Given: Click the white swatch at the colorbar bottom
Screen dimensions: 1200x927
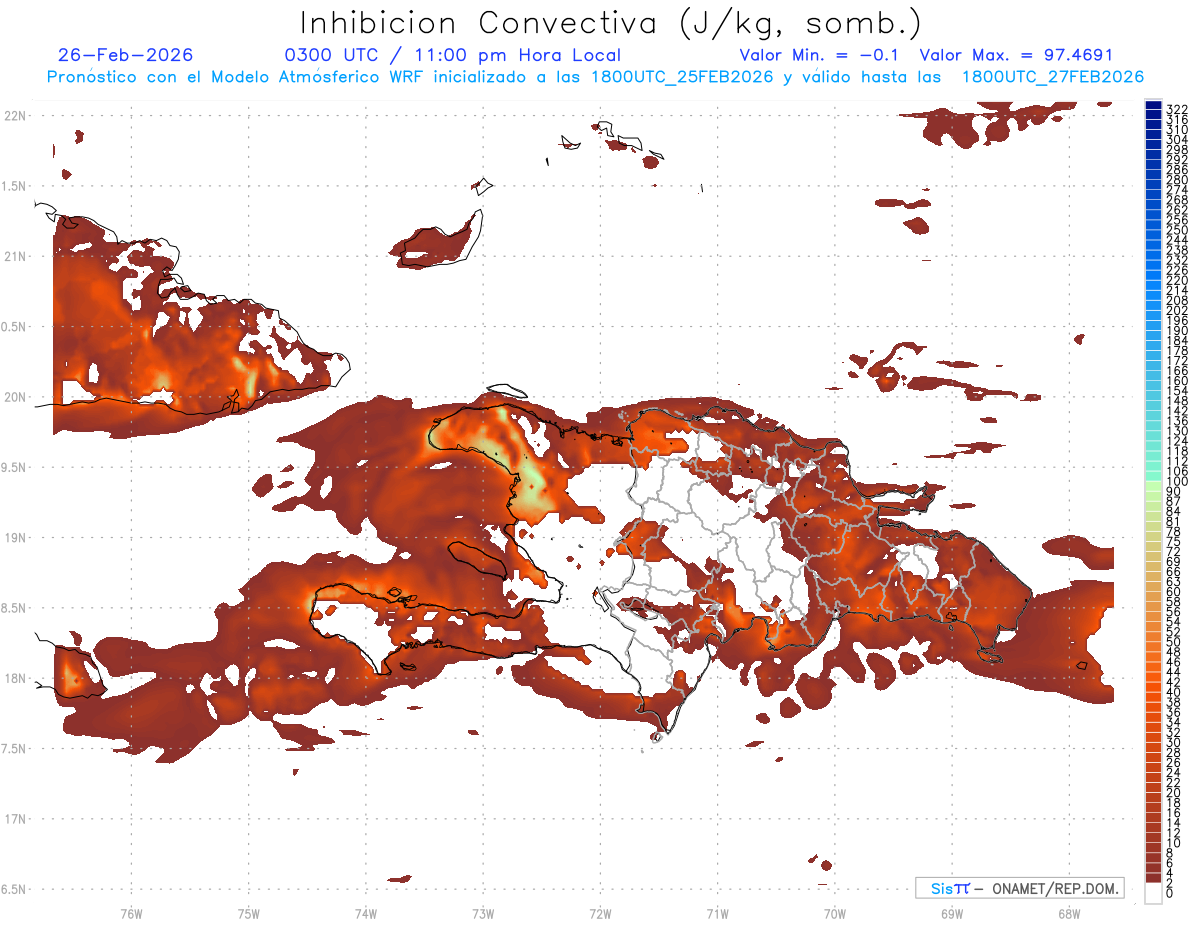Looking at the screenshot, I should click(x=1153, y=893).
